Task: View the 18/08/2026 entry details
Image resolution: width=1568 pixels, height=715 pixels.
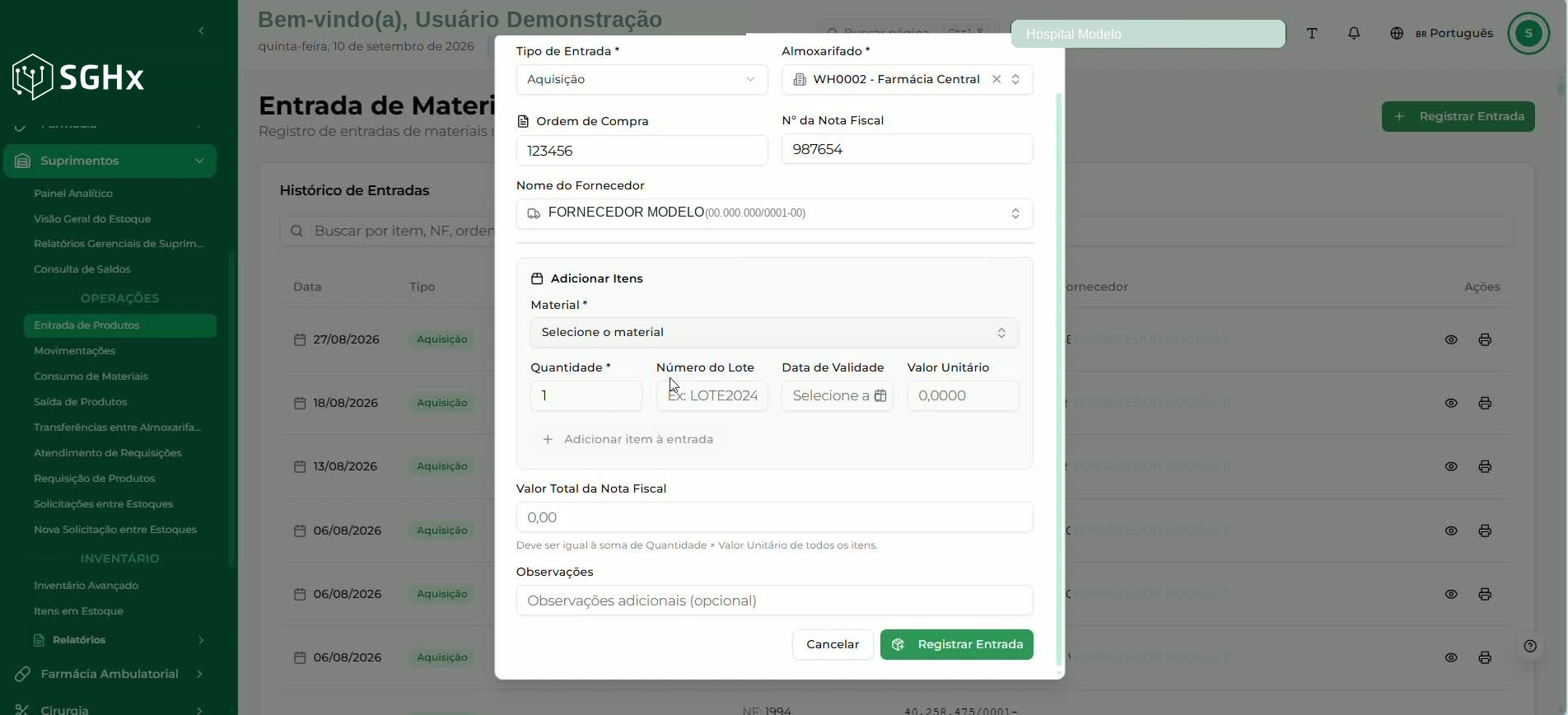Action: point(1451,403)
